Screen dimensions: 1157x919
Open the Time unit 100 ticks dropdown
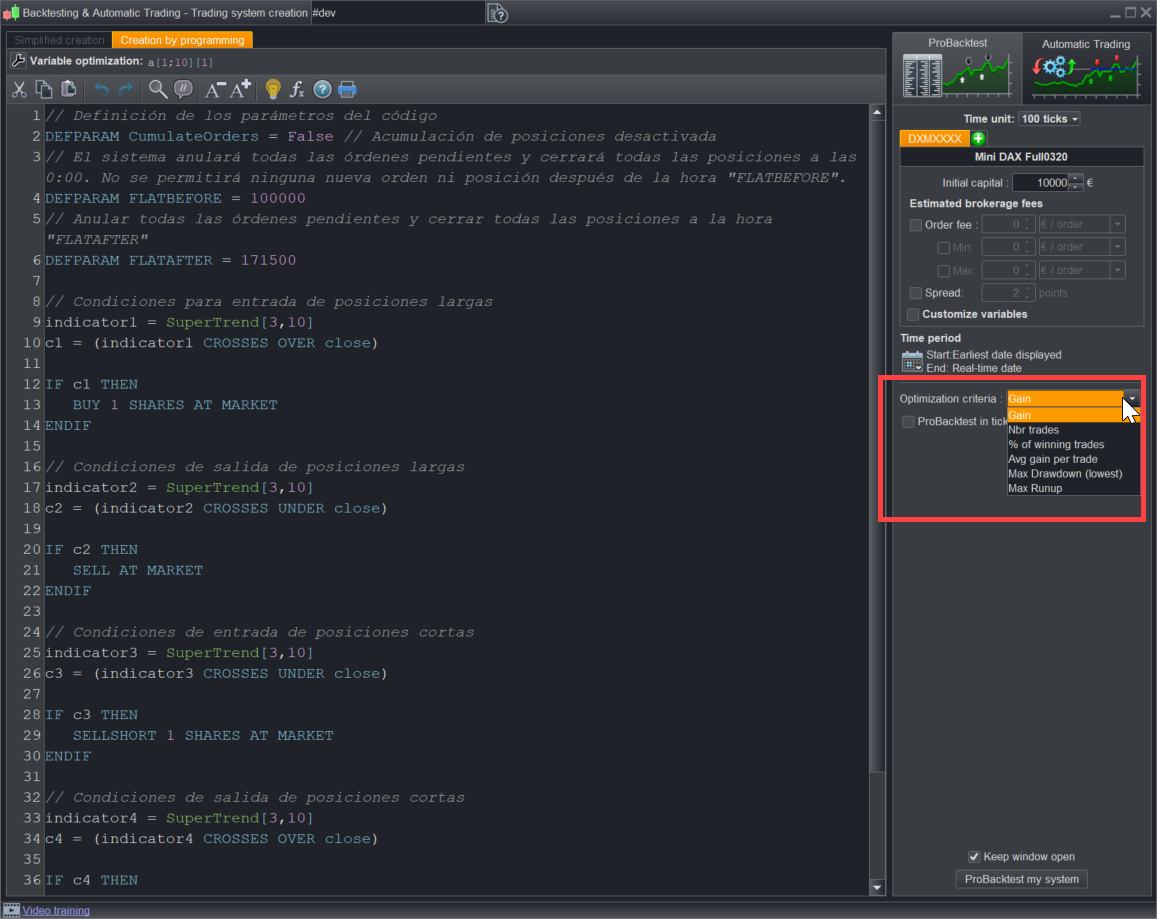click(x=1049, y=119)
